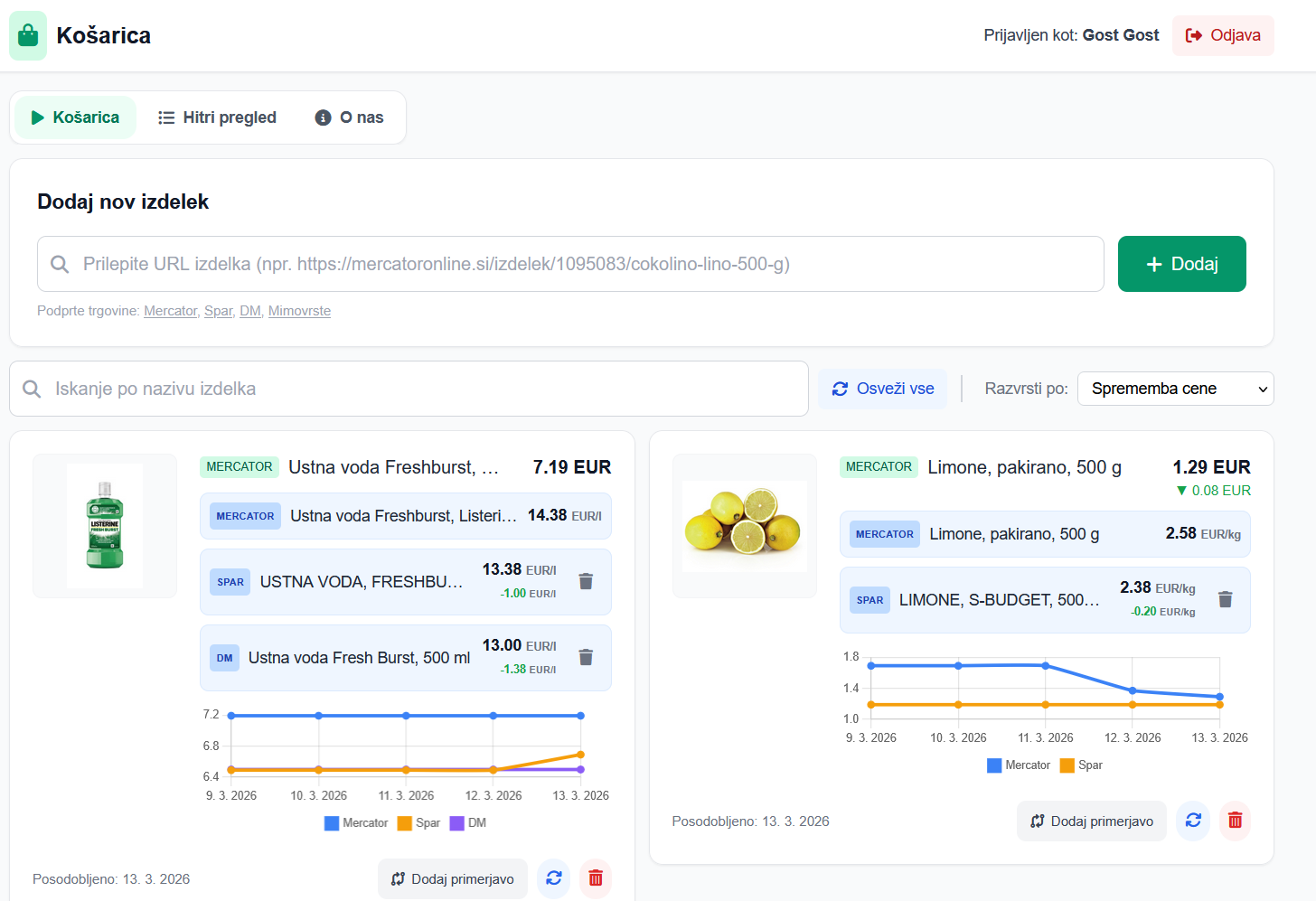Click the magnifier icon in the URL field
Image resolution: width=1316 pixels, height=901 pixels.
click(60, 264)
